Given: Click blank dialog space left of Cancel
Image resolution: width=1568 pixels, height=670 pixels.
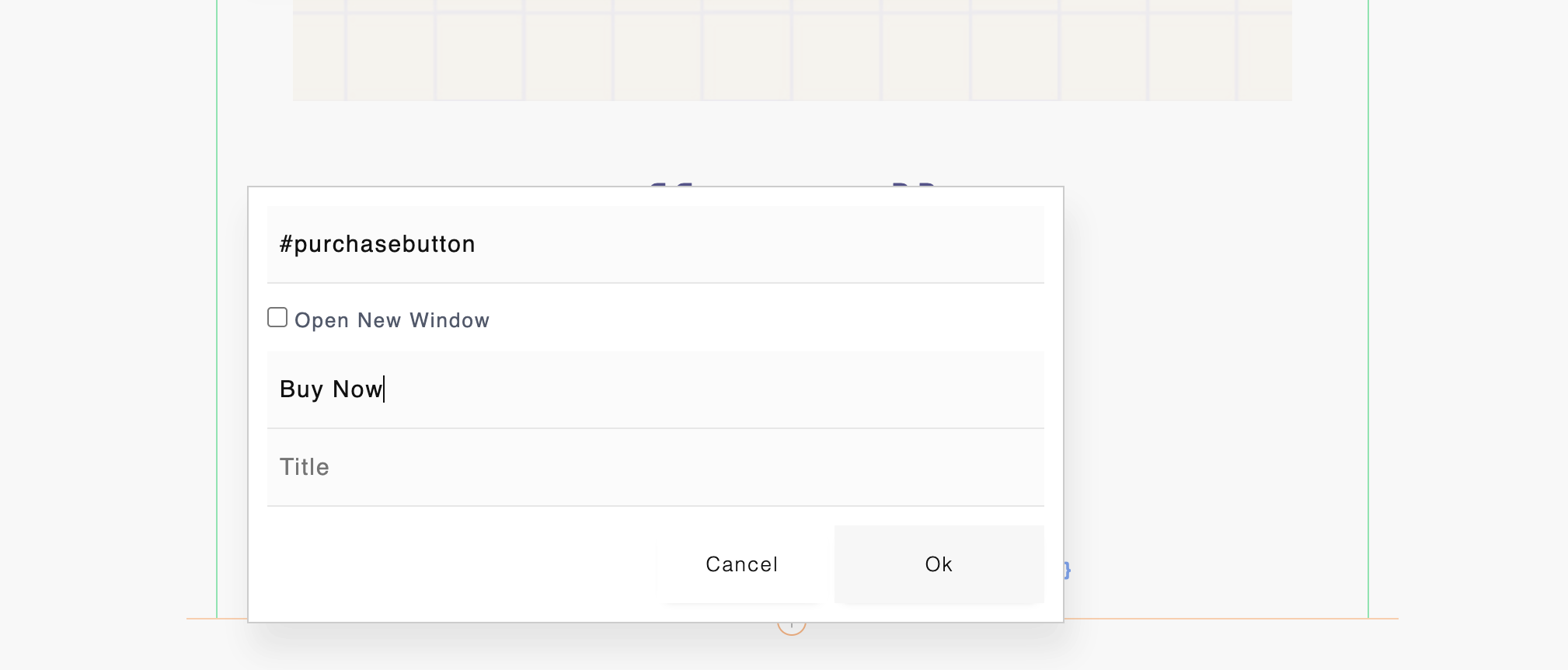Looking at the screenshot, I should (x=458, y=564).
